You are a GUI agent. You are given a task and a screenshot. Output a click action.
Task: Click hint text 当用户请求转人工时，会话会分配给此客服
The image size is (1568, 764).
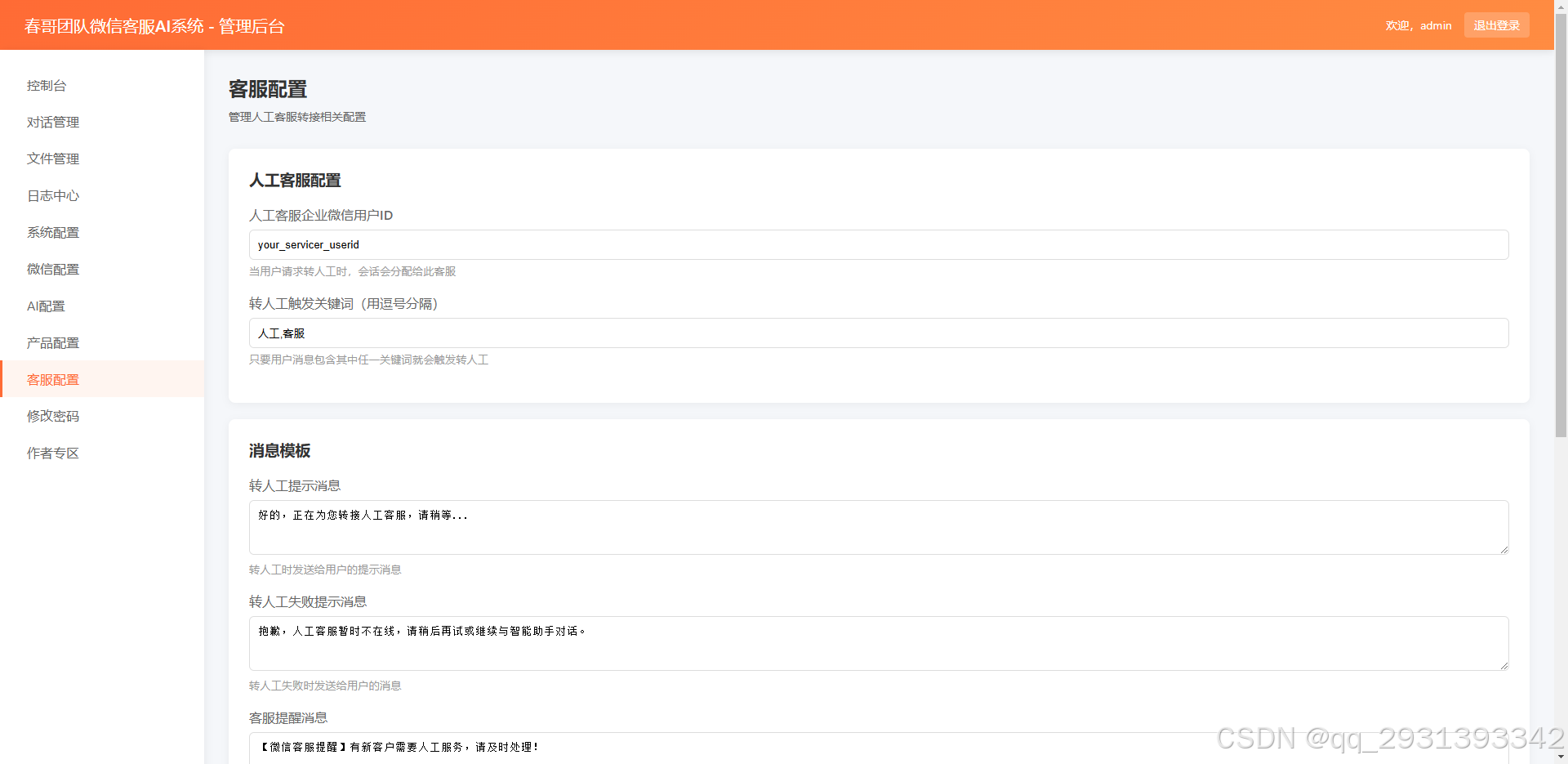(353, 271)
